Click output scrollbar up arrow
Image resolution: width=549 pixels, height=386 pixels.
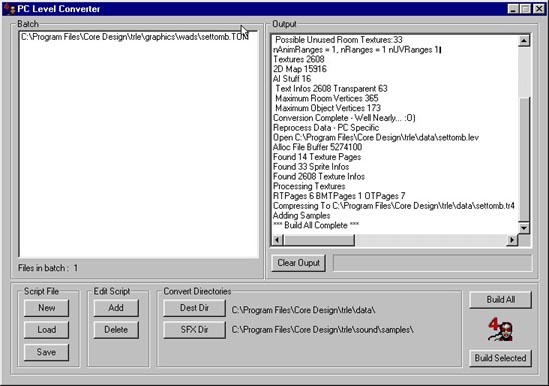(x=524, y=41)
